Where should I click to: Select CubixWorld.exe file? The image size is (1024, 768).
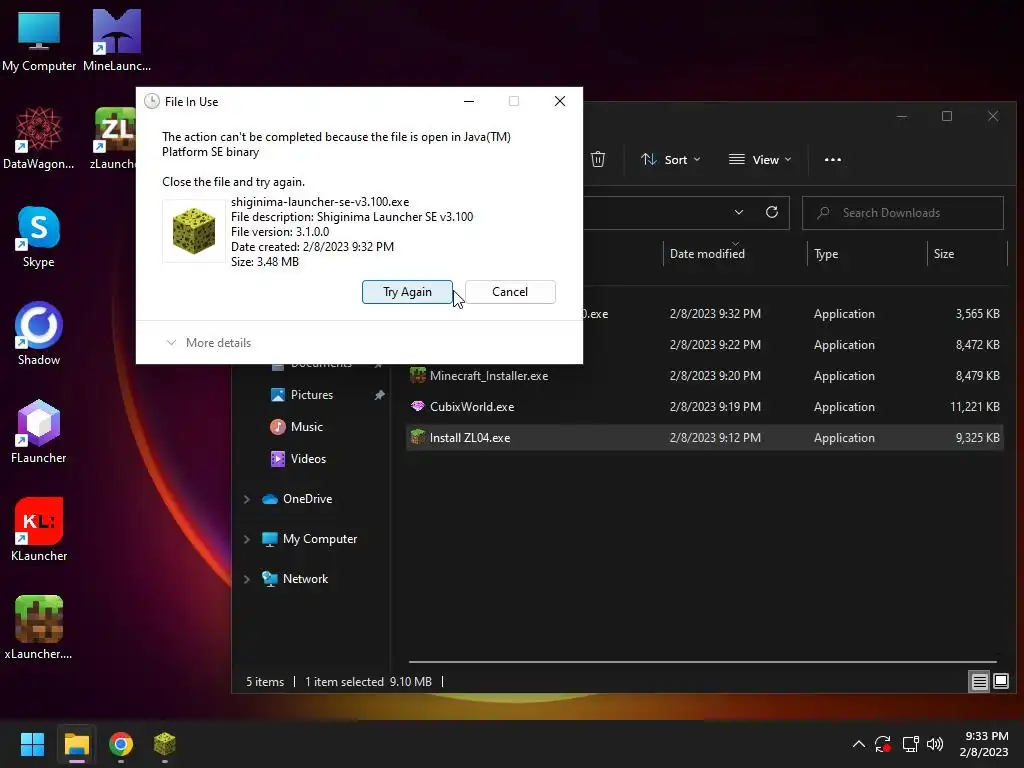coord(705,407)
